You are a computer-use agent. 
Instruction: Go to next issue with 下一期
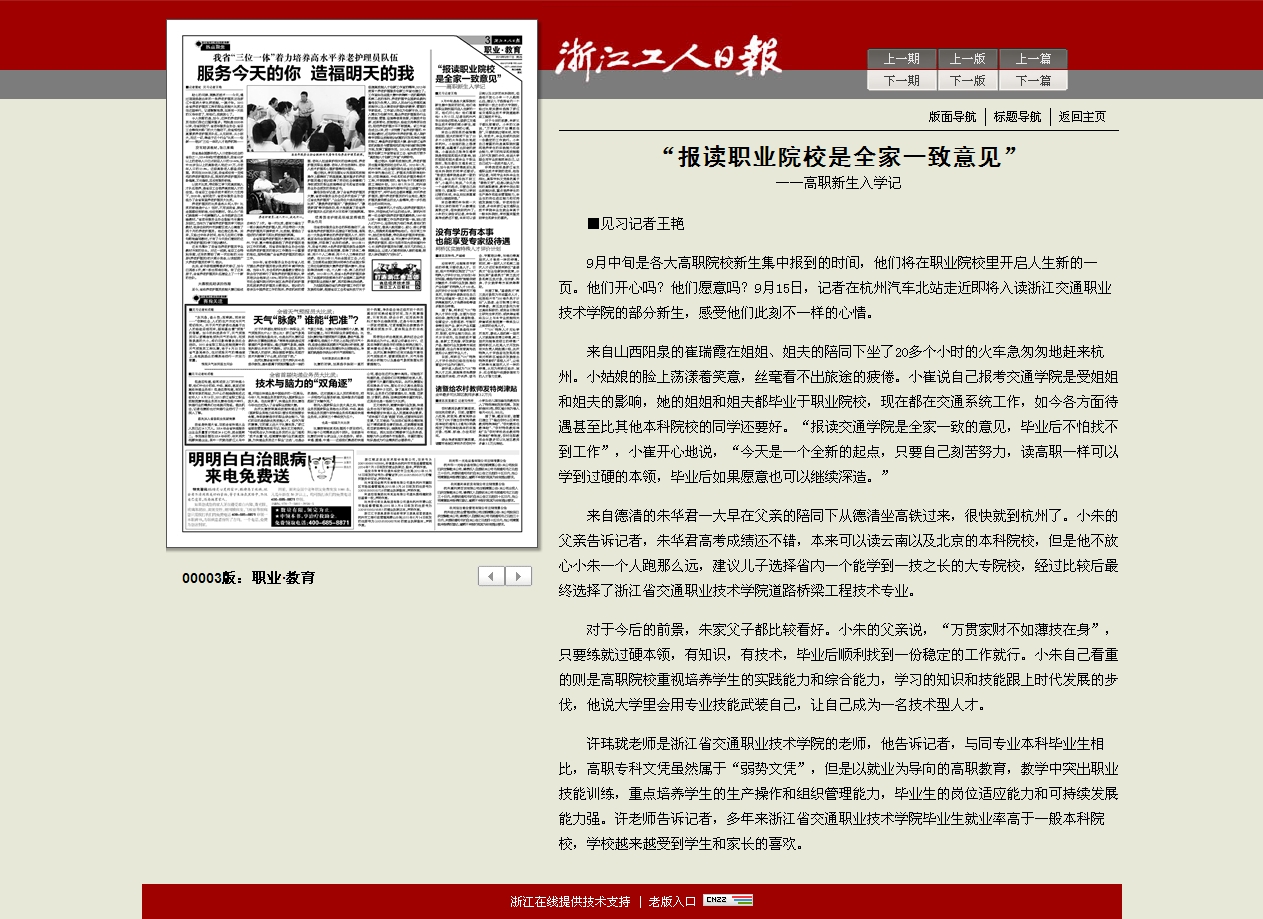(x=901, y=81)
